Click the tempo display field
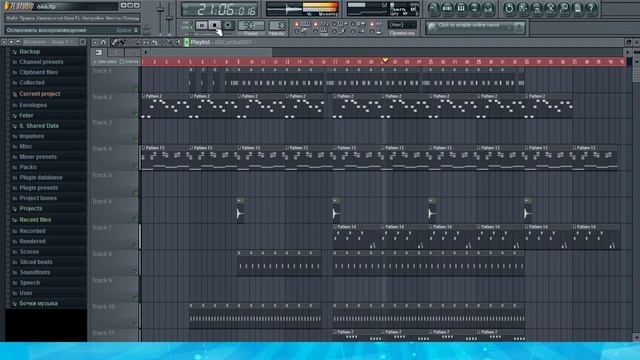The height and width of the screenshot is (360, 640). pos(251,25)
